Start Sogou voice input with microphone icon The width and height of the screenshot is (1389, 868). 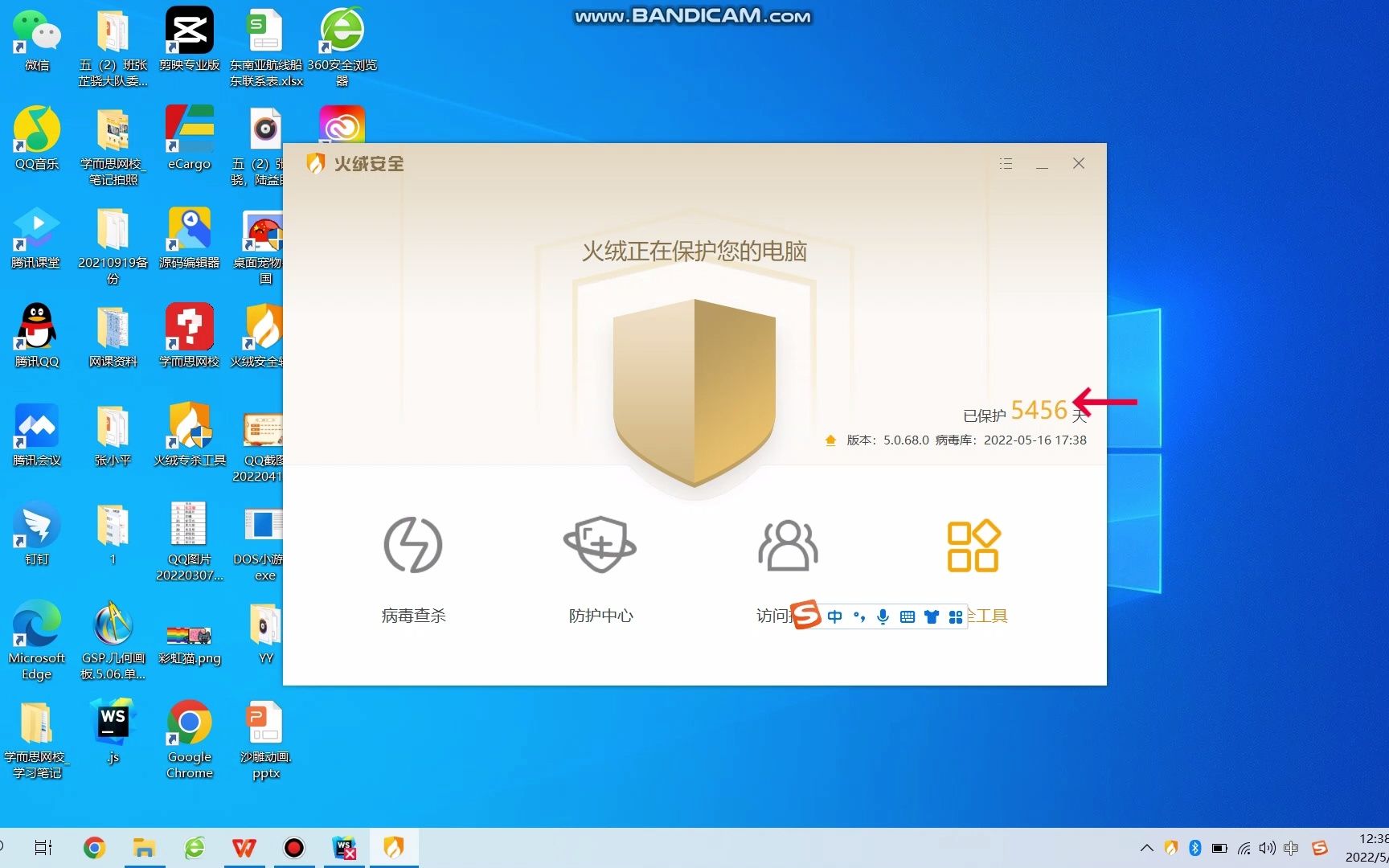882,616
